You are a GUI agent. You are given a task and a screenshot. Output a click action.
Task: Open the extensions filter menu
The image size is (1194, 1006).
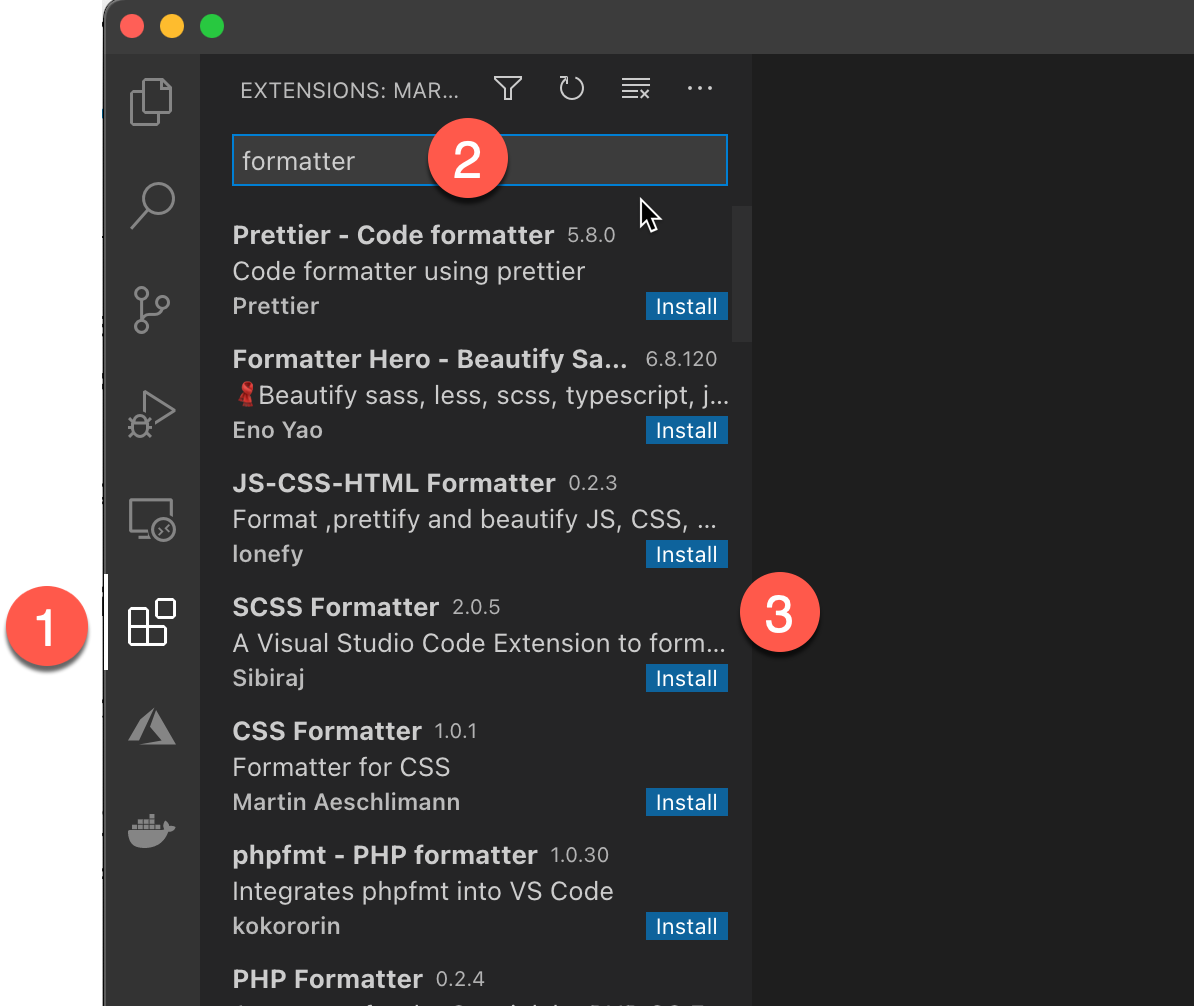pyautogui.click(x=507, y=88)
